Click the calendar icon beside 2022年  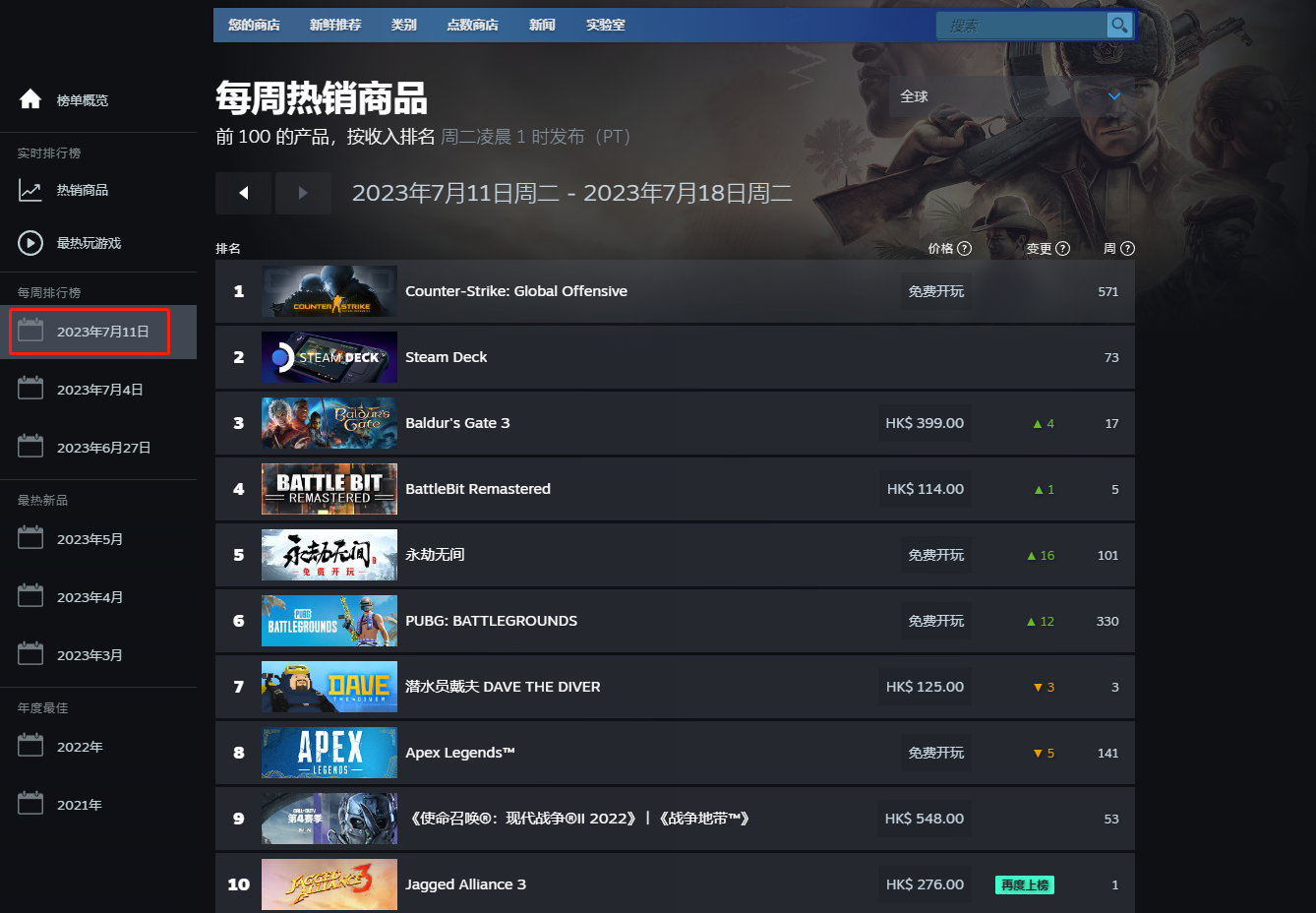(30, 746)
